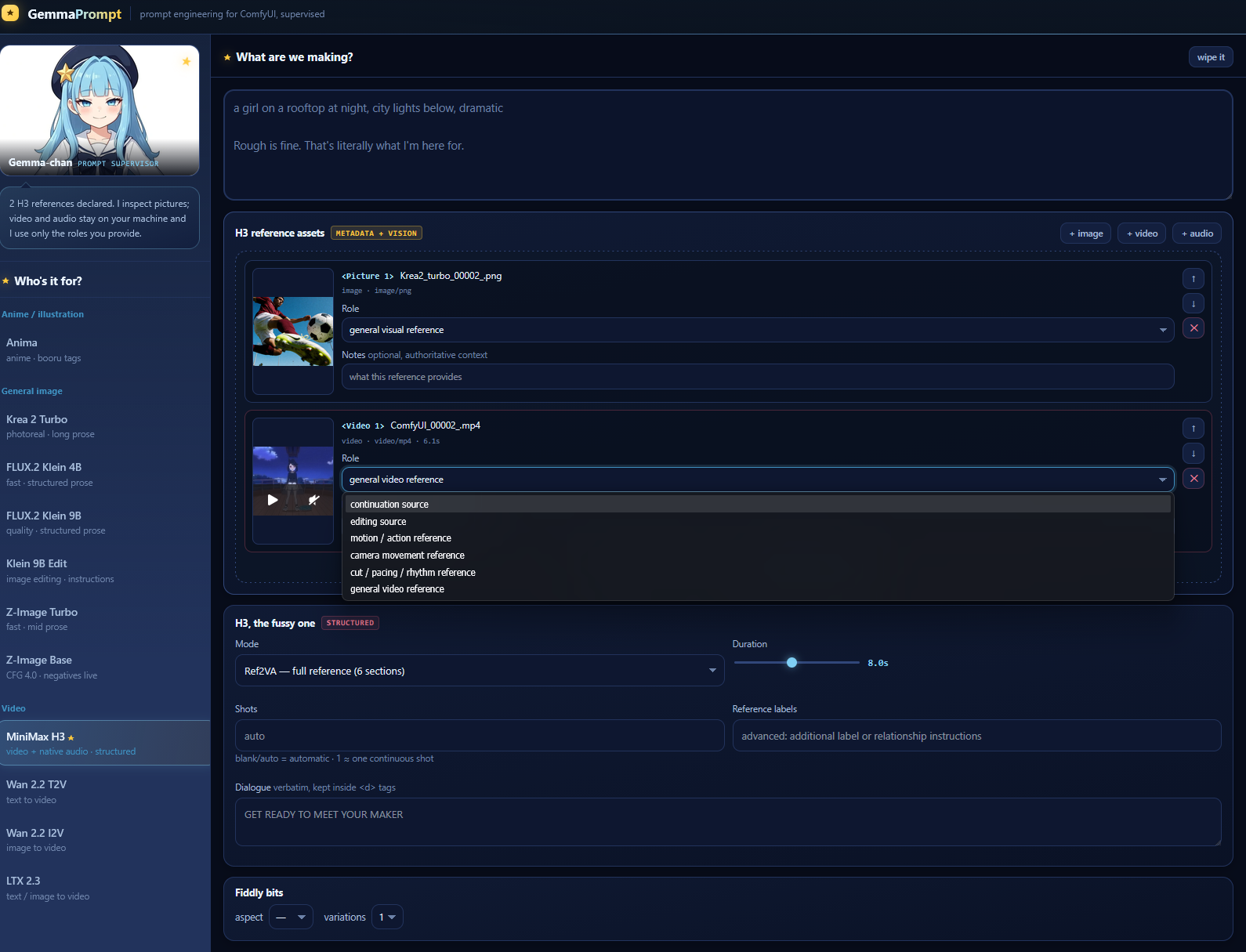Viewport: 1246px width, 952px height.
Task: Remove the Krea2_turbo_00002_.png reference
Action: click(x=1193, y=328)
